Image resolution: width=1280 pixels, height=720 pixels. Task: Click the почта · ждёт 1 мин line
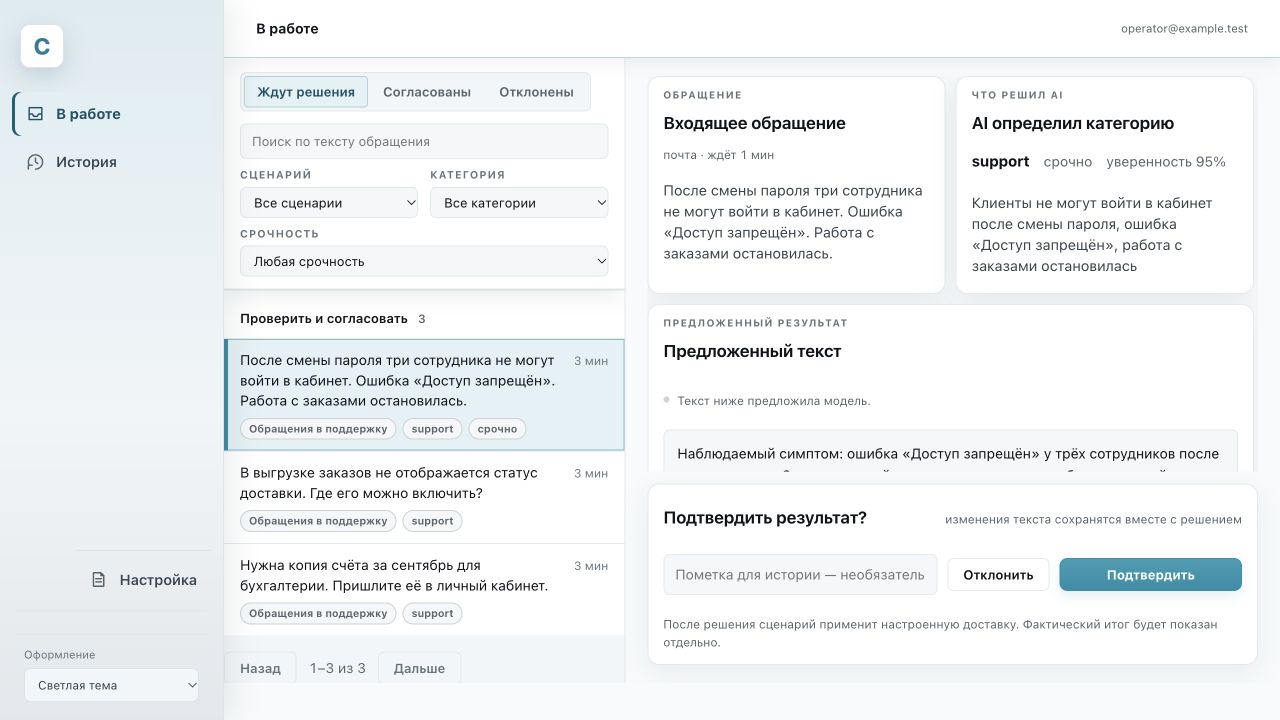coord(719,155)
